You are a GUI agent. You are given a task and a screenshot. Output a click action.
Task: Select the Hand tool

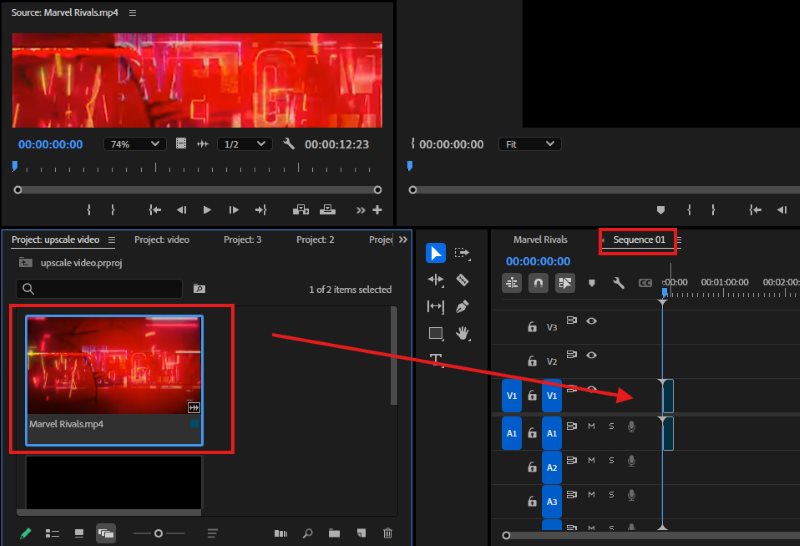tap(462, 333)
